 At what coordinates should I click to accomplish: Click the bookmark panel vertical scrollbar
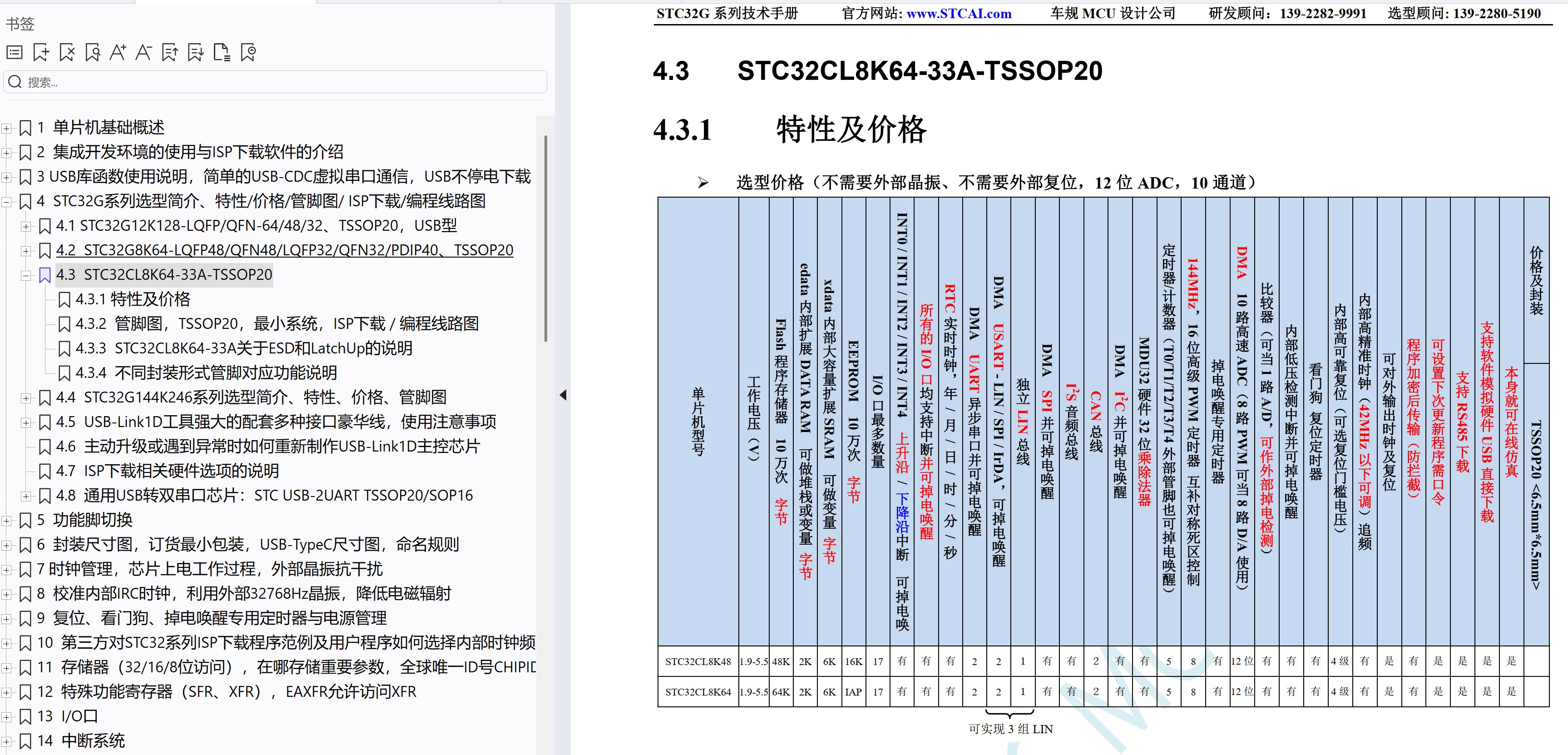pyautogui.click(x=545, y=238)
